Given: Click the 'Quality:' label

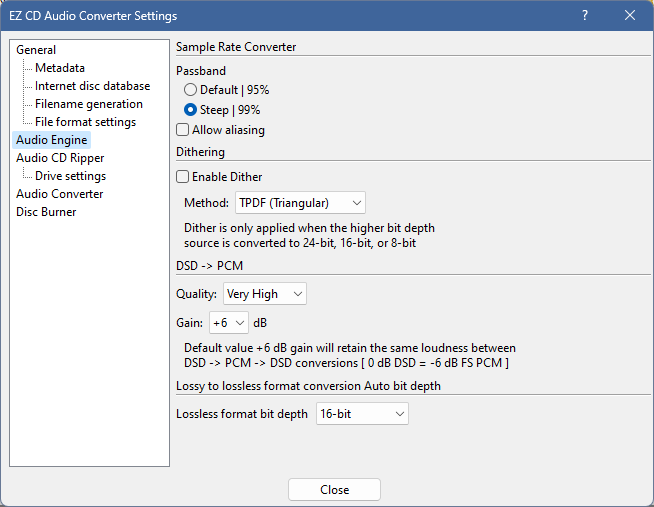Looking at the screenshot, I should 196,294.
